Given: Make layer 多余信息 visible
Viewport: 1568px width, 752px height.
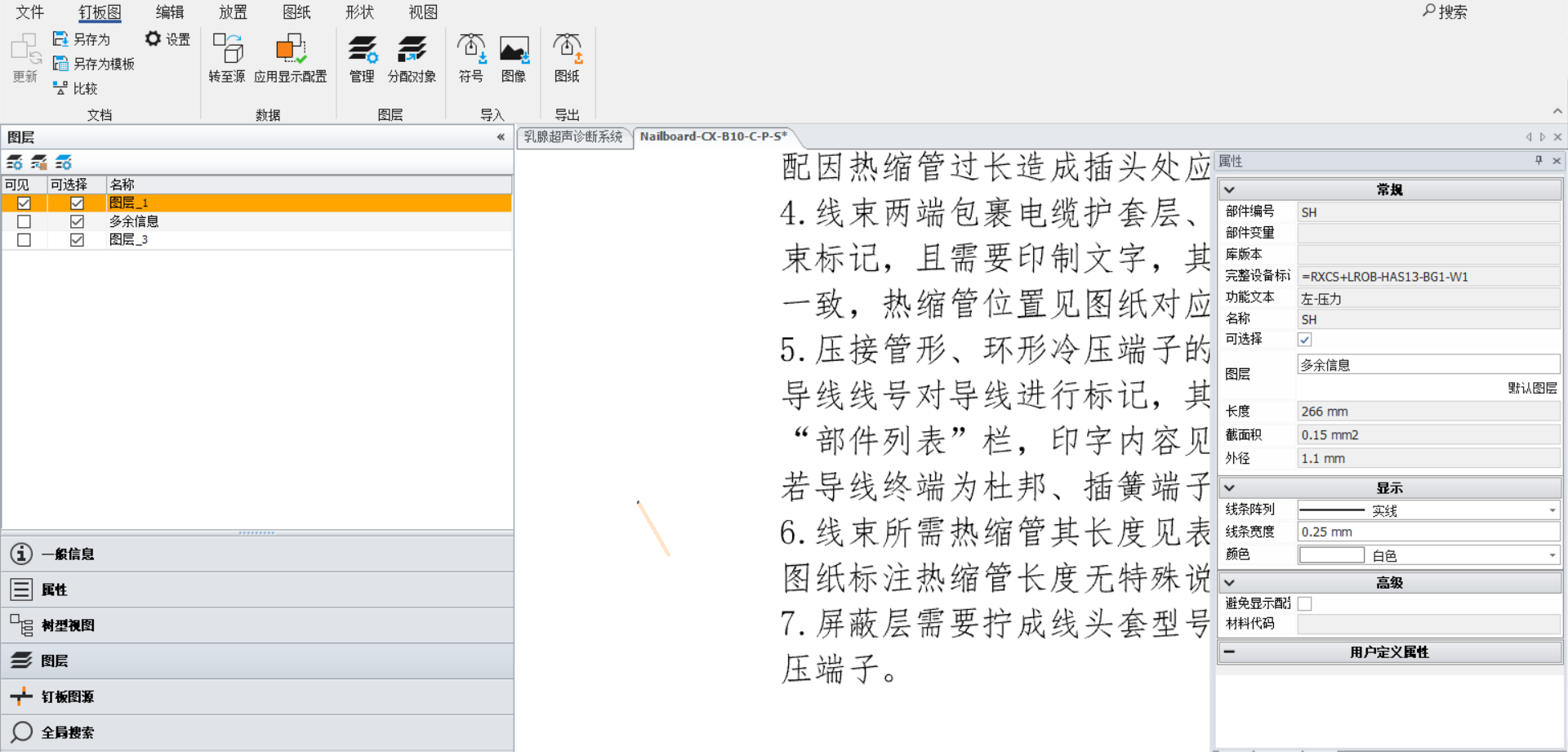Looking at the screenshot, I should (24, 221).
